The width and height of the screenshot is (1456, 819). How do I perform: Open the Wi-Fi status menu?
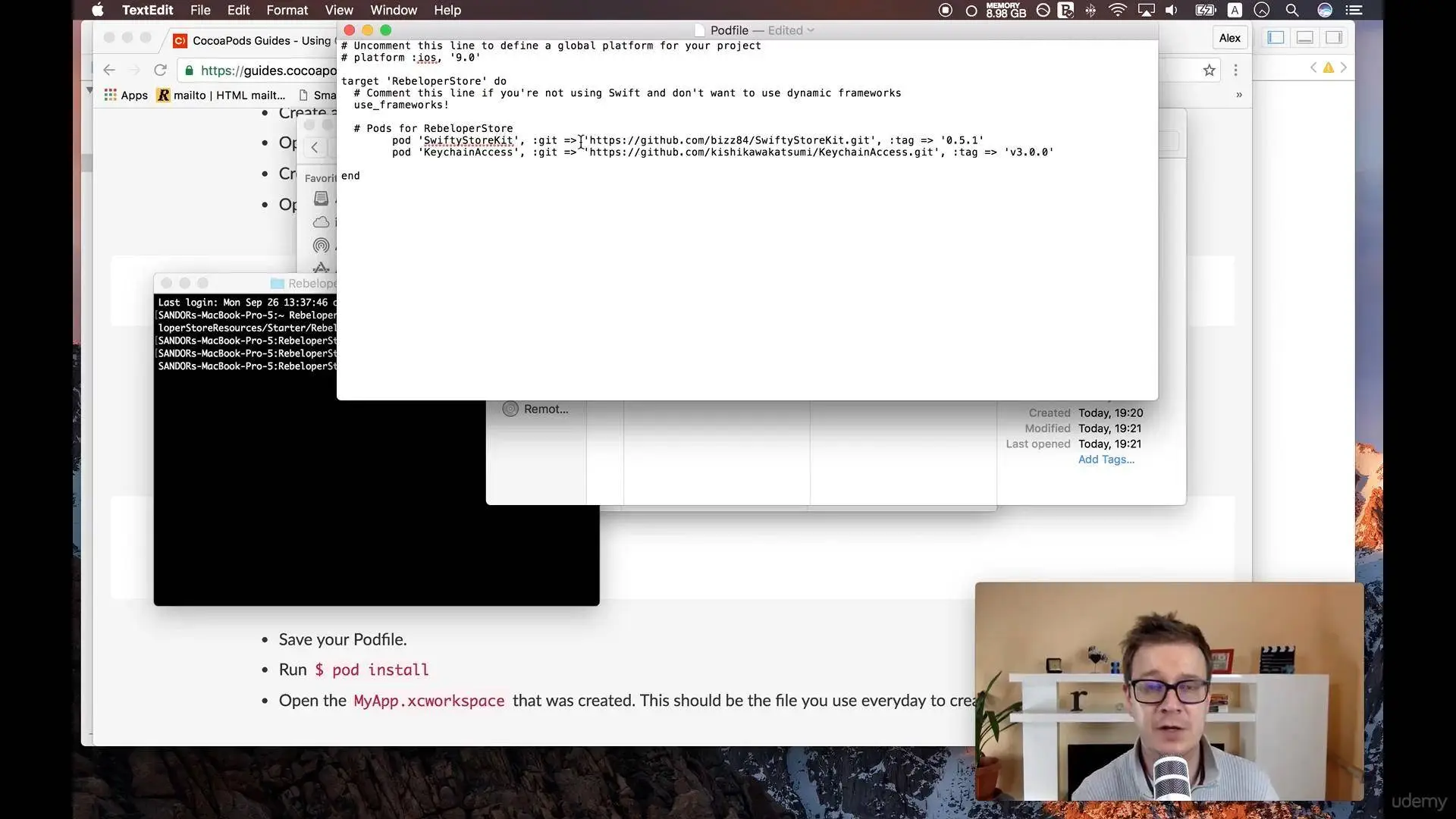click(x=1117, y=10)
